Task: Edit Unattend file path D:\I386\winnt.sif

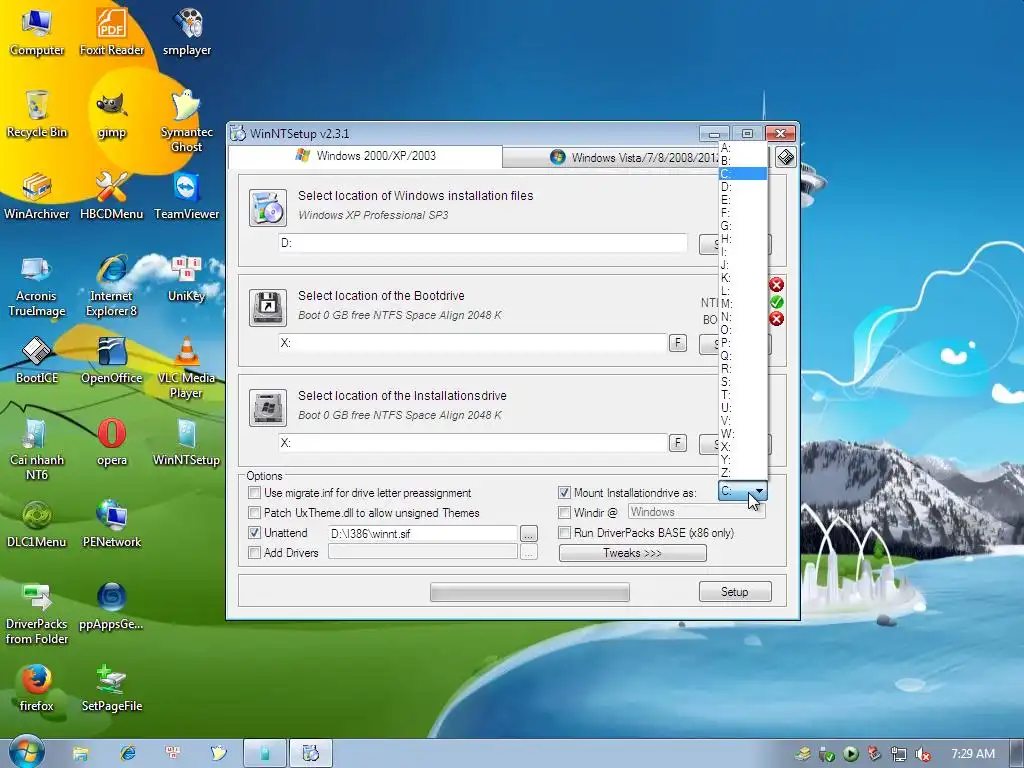Action: 423,534
